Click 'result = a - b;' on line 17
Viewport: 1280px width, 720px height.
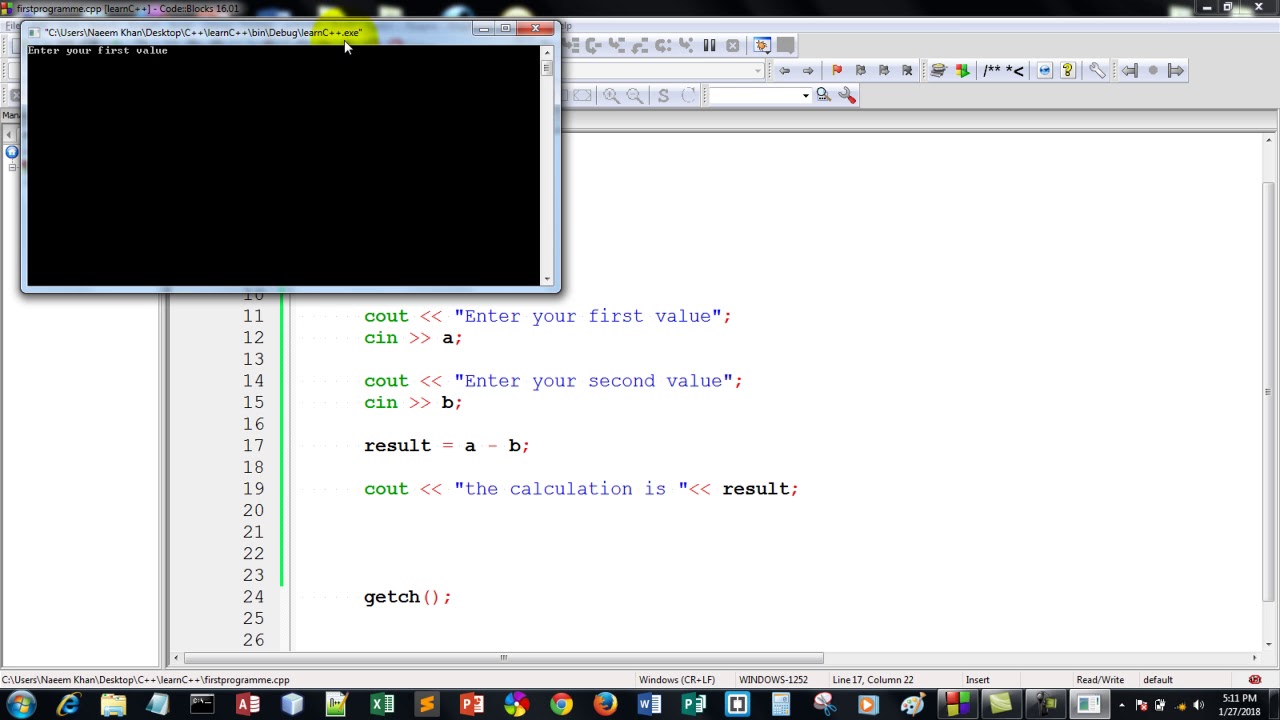coord(447,446)
